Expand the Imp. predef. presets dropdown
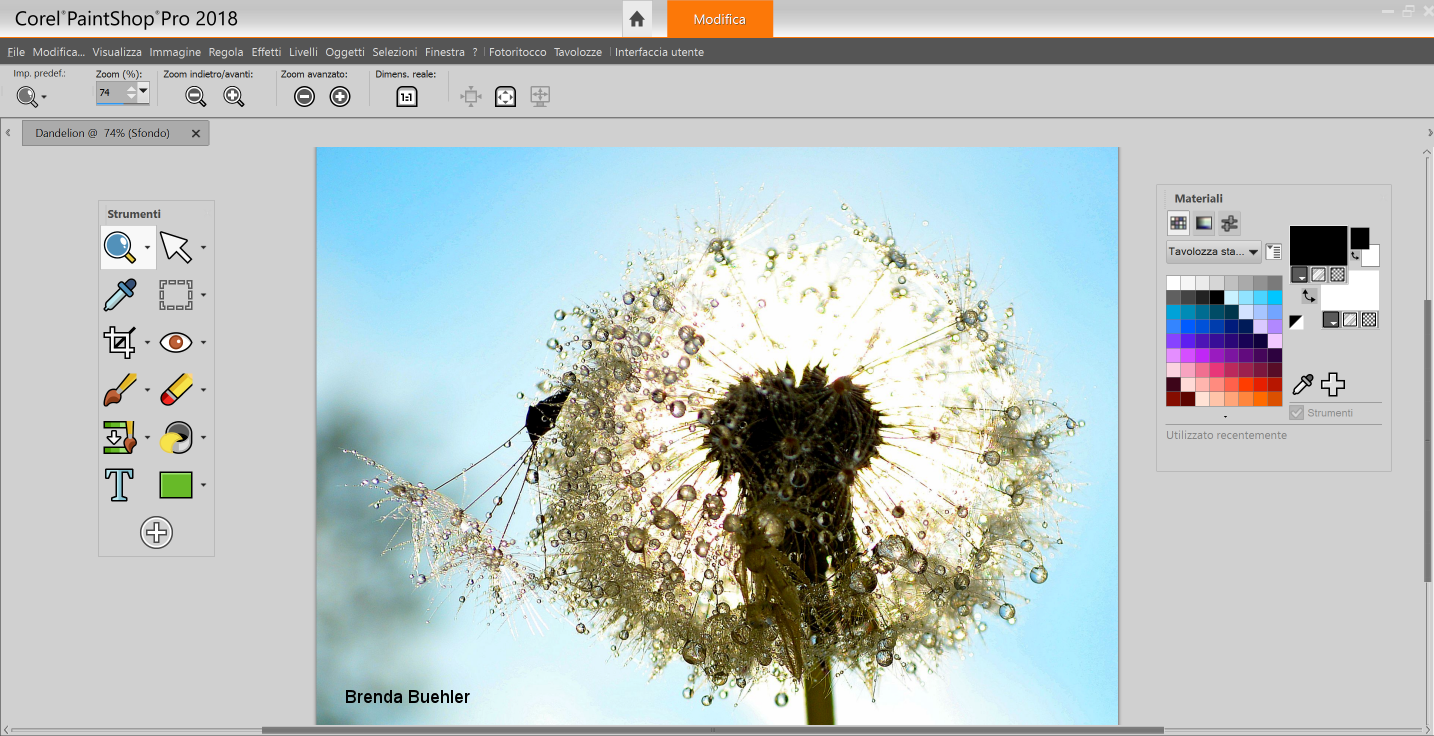 tap(44, 97)
